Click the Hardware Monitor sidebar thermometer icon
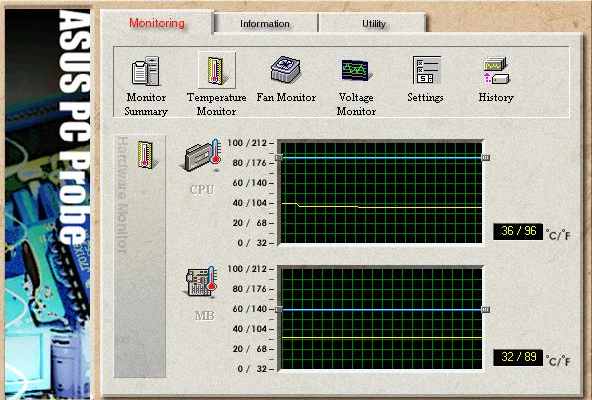592x400 pixels. coord(145,155)
